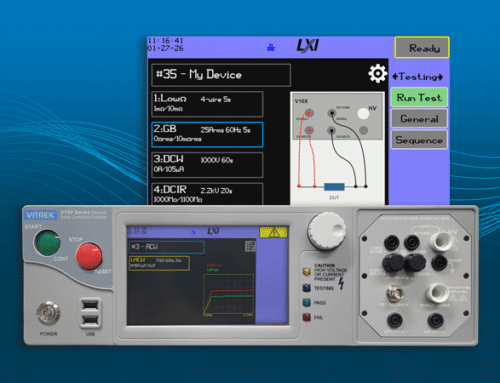Tap the LXI logo on front-panel screen

(x=213, y=231)
